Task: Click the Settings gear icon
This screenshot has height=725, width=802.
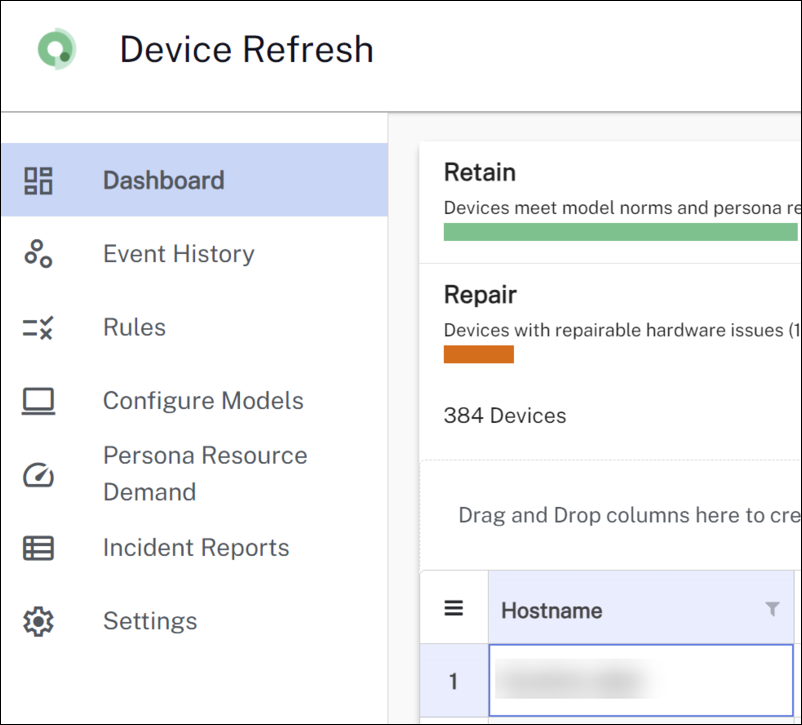Action: (x=38, y=621)
